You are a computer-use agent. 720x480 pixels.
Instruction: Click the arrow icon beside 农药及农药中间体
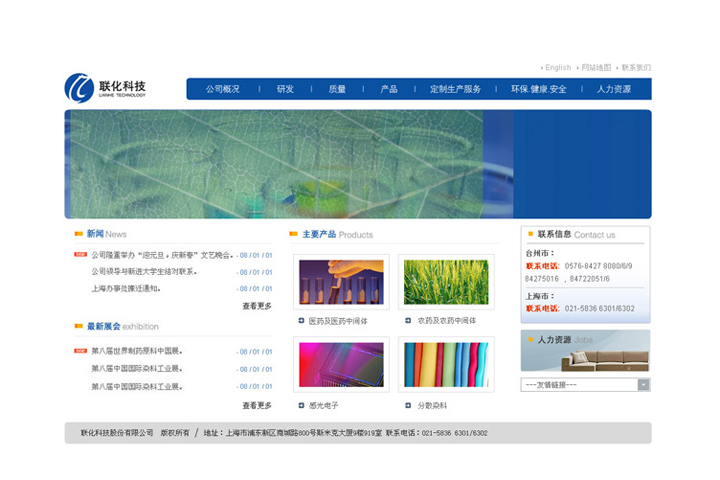(x=408, y=321)
